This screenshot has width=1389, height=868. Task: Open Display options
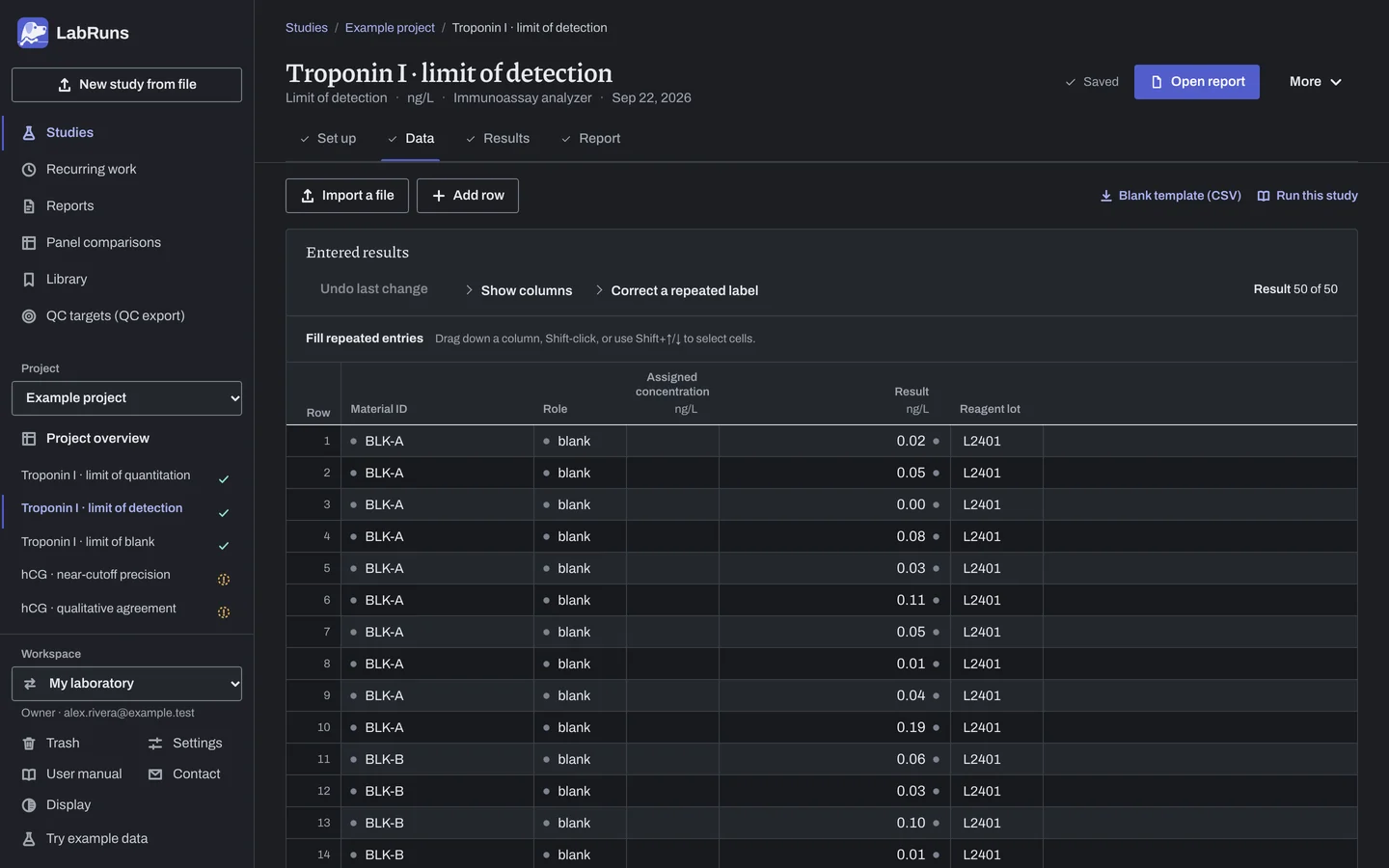coord(57,805)
